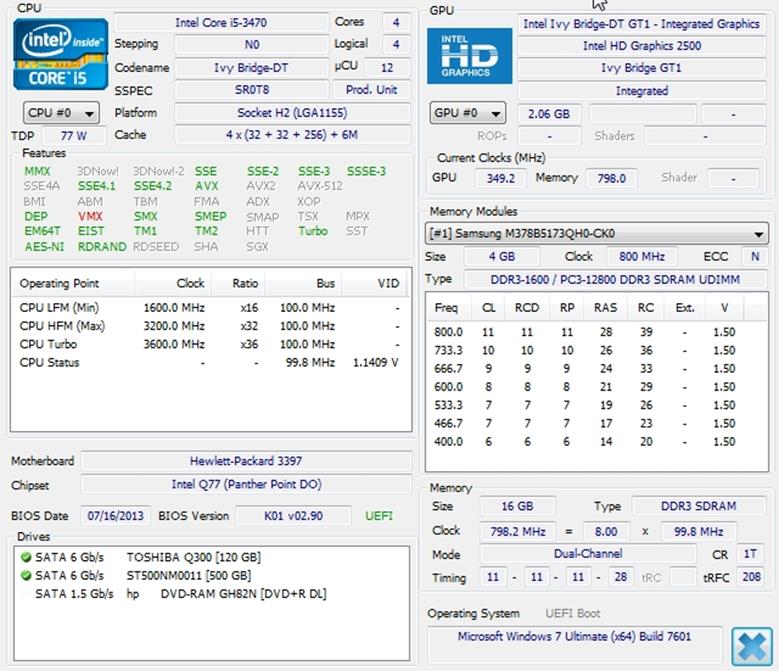Screen dimensions: 779x671
Task: Select the 800.0 frequency timing row
Action: coord(596,332)
